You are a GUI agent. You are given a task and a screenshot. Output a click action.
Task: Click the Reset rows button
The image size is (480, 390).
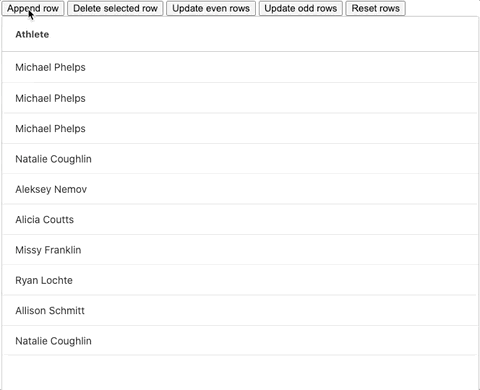pyautogui.click(x=375, y=8)
